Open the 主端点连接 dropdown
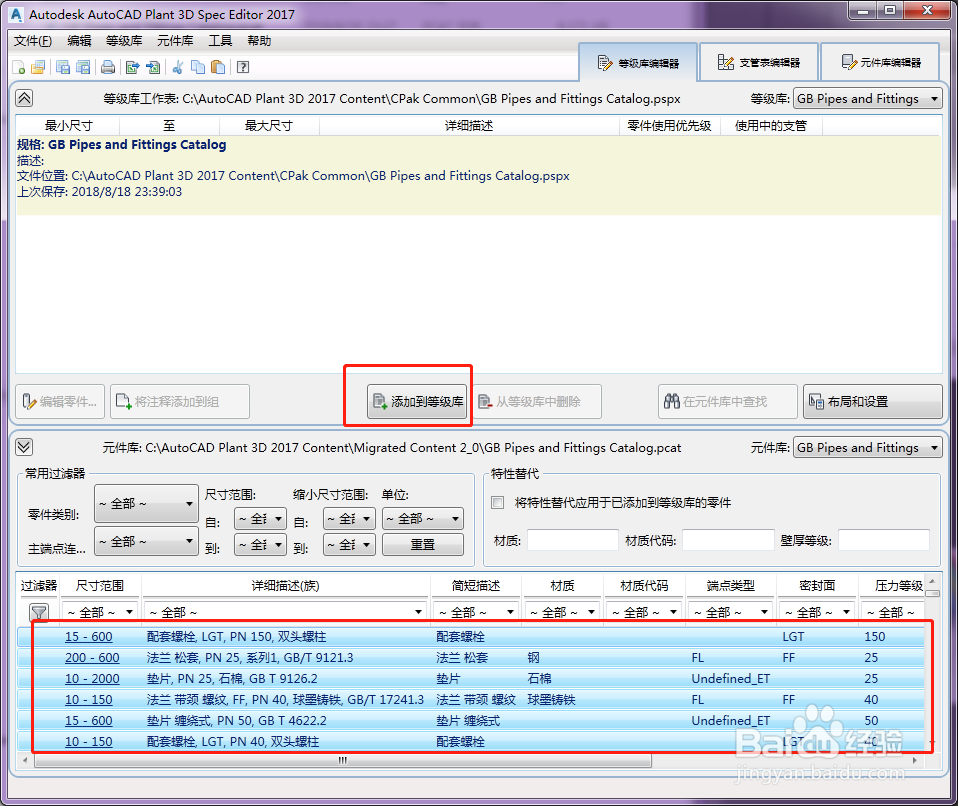The height and width of the screenshot is (806, 958). [x=146, y=541]
